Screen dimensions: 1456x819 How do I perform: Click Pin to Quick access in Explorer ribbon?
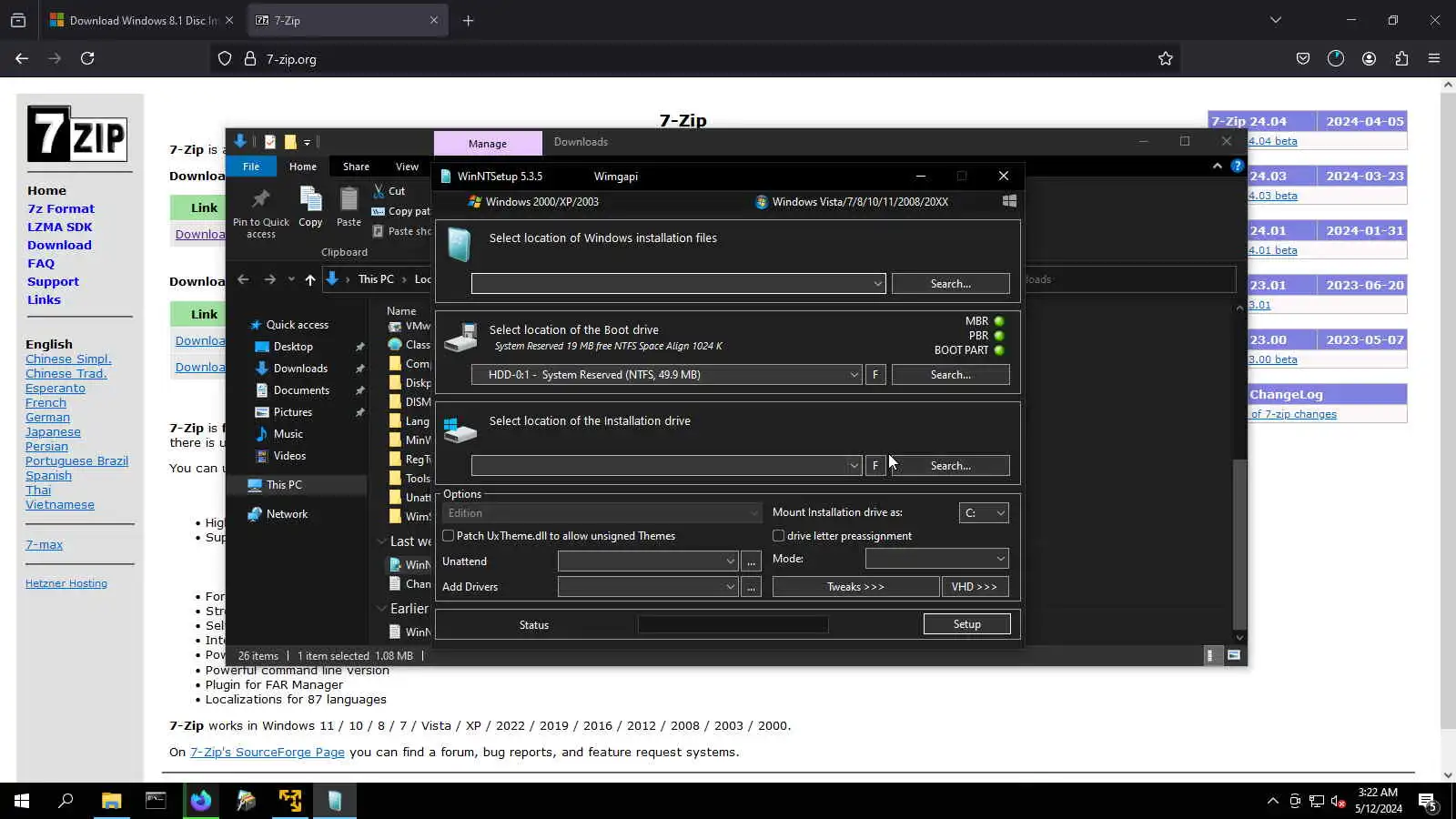coord(261,213)
